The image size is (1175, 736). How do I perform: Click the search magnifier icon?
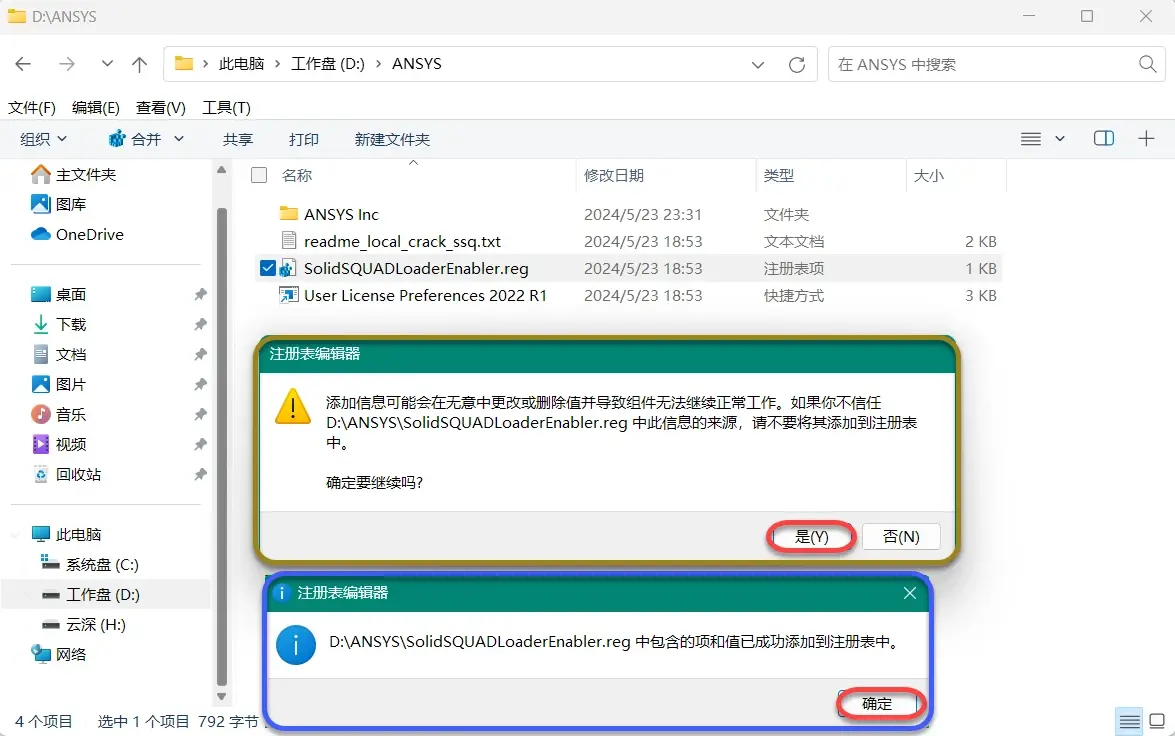coord(1147,64)
